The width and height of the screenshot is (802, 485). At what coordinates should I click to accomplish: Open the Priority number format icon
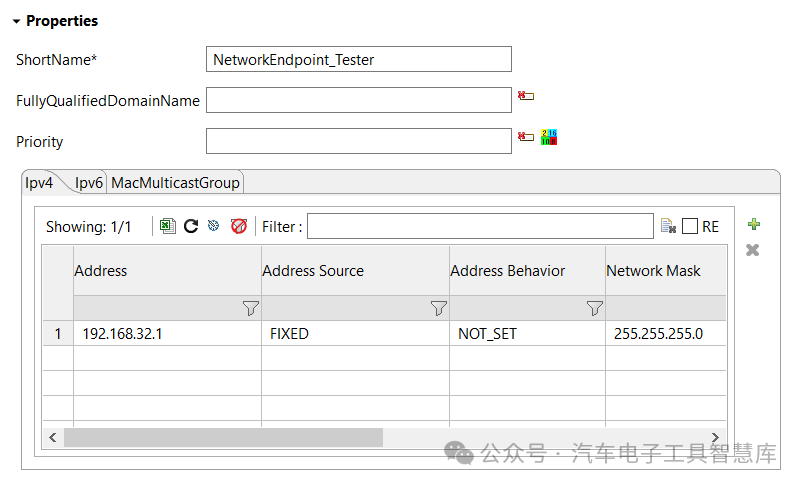point(549,137)
